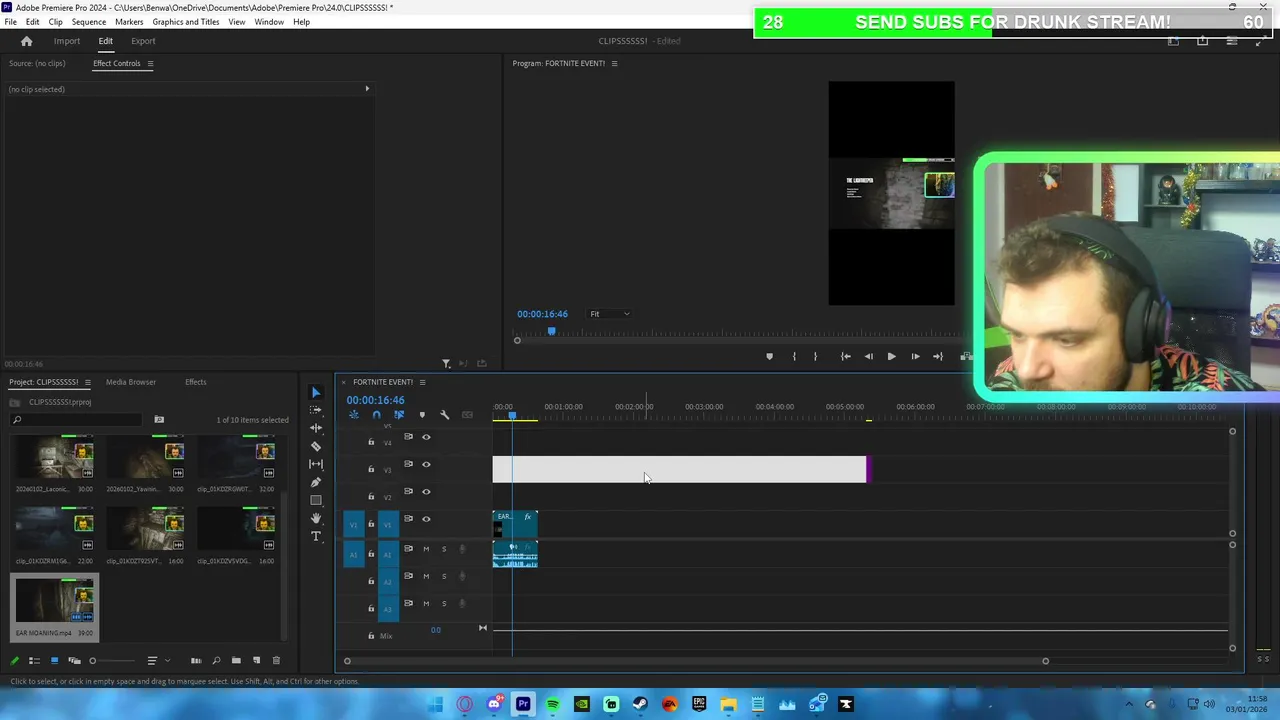
Task: Select the Type tool
Action: [316, 536]
